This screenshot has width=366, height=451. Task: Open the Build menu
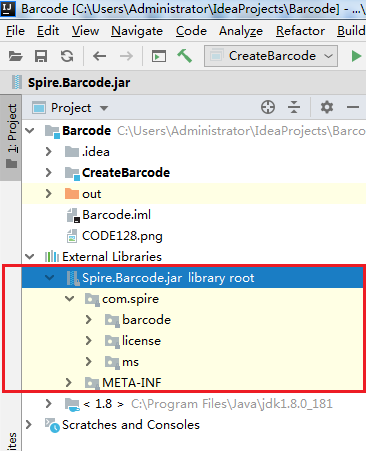tap(351, 31)
